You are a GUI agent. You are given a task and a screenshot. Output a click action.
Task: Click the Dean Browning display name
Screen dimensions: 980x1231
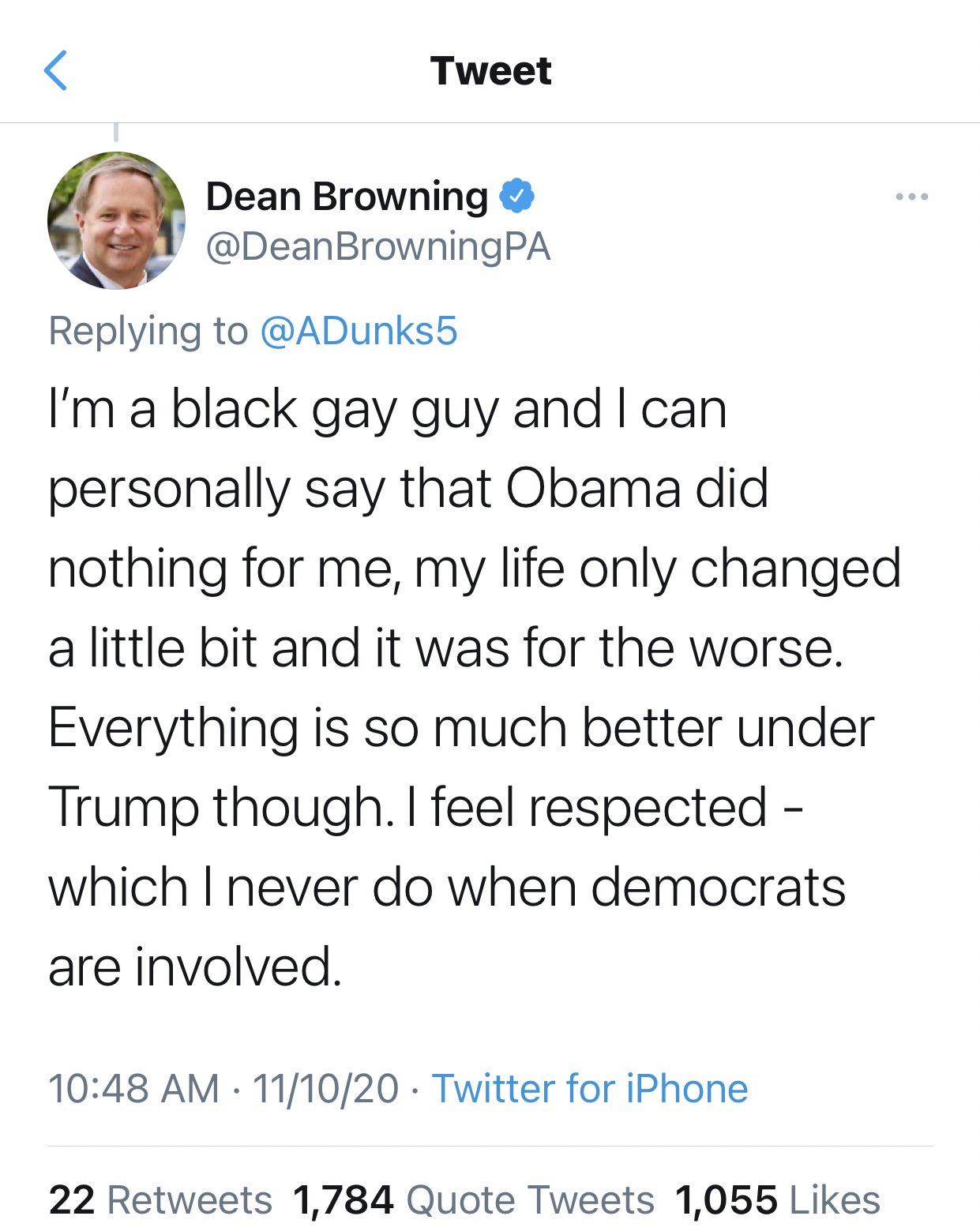(x=347, y=196)
